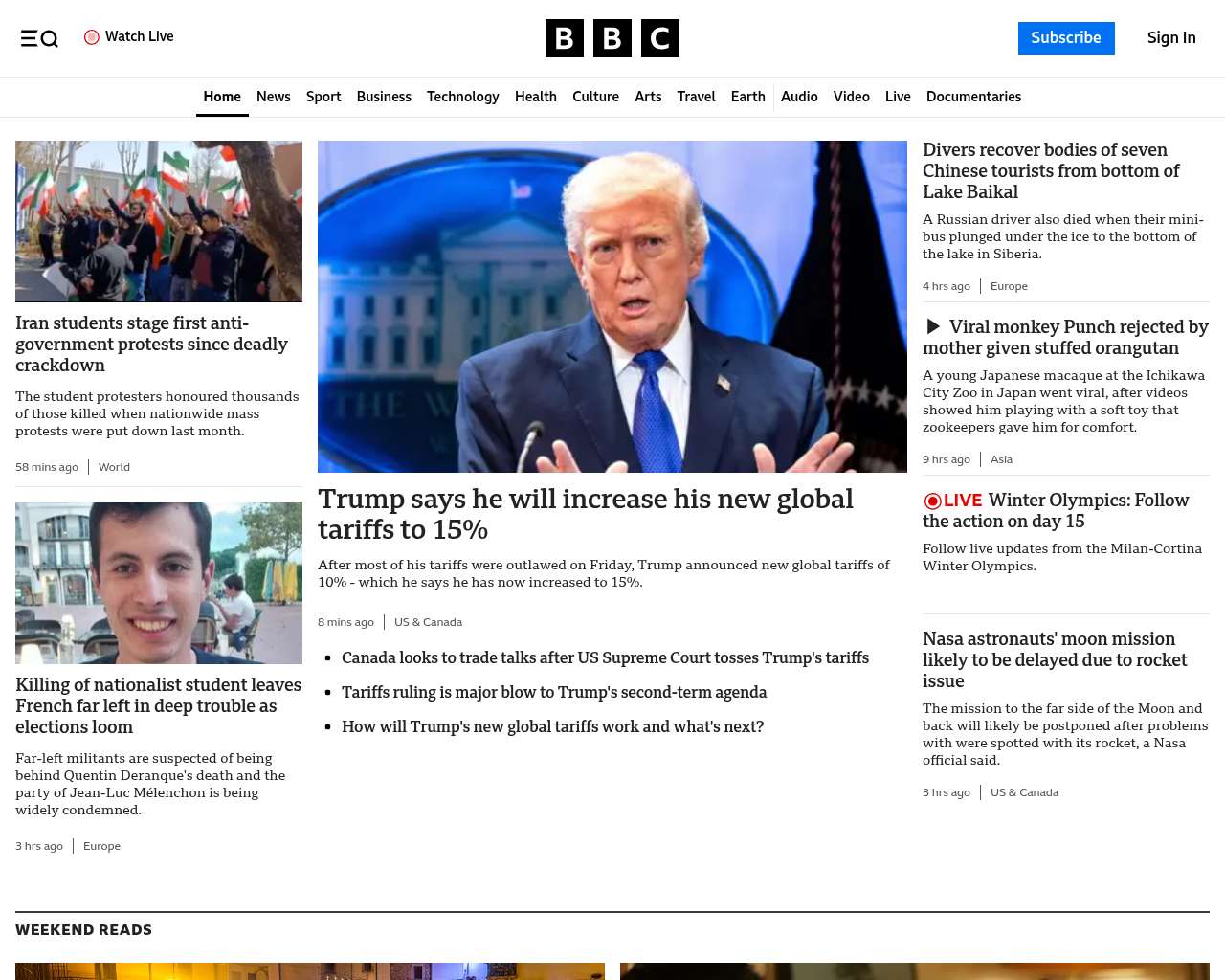Go to the Technology section
Image resolution: width=1225 pixels, height=980 pixels.
[462, 97]
